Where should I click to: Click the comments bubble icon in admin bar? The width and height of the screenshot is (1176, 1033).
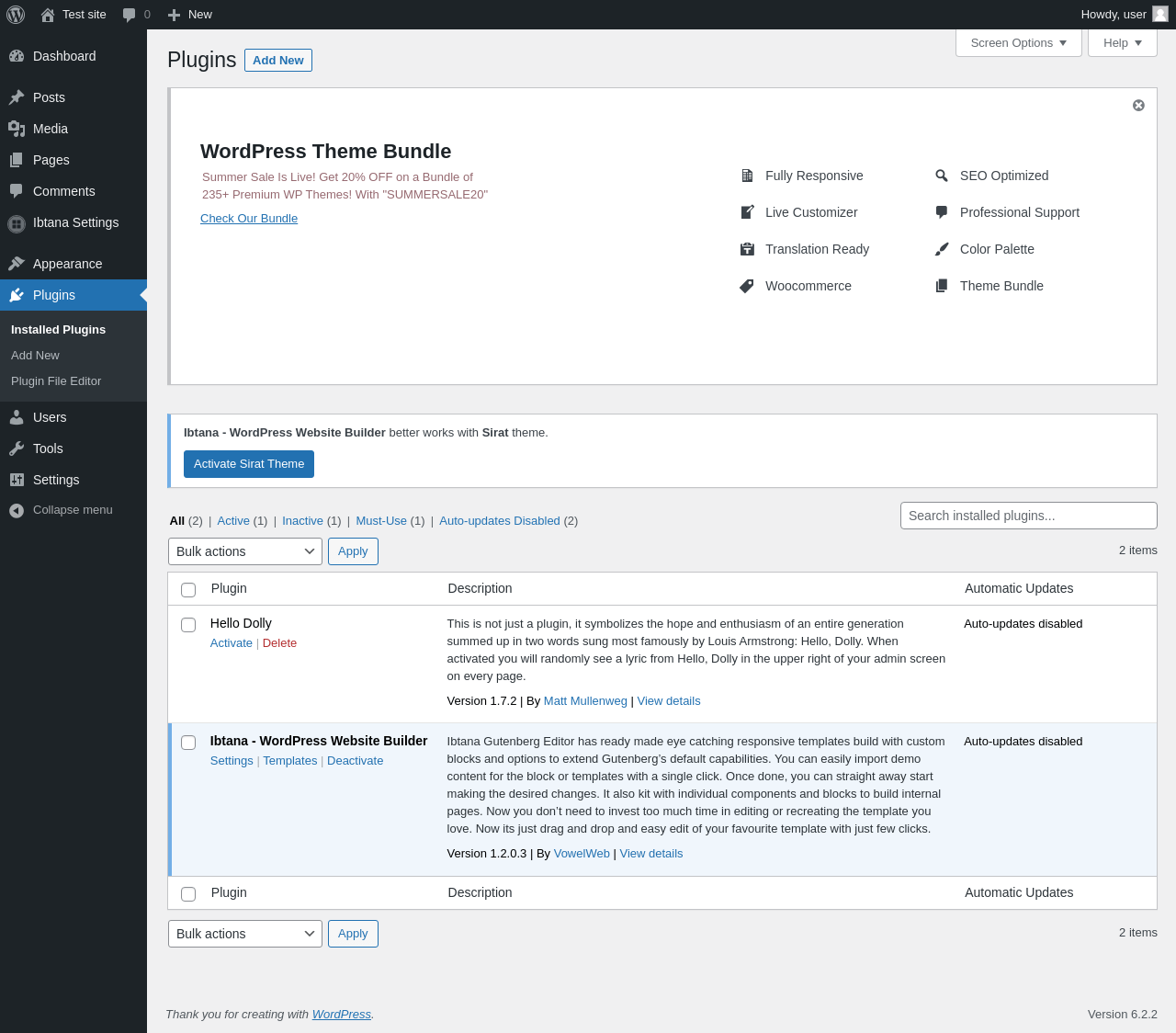tap(129, 15)
